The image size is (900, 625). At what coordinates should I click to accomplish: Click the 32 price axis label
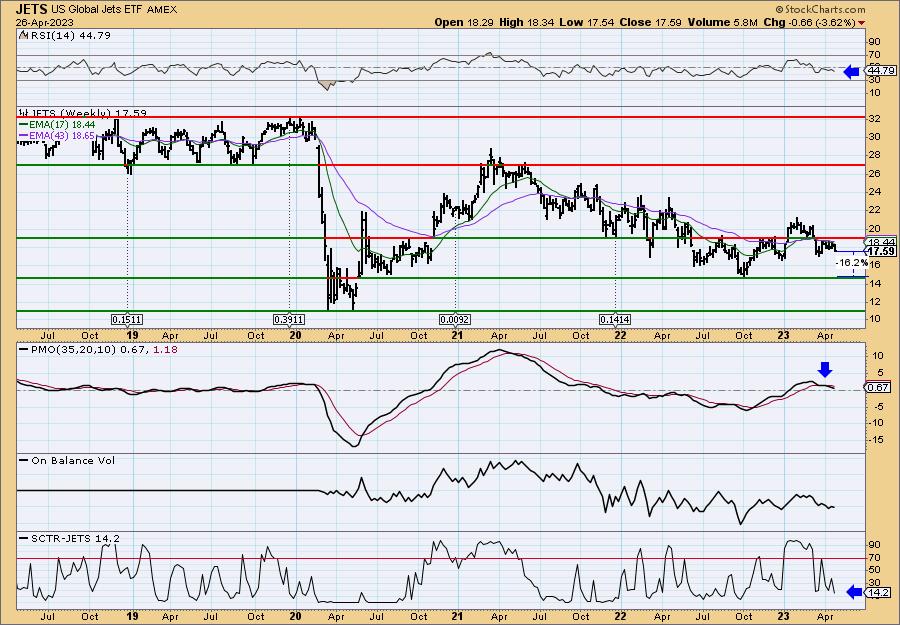pos(875,118)
